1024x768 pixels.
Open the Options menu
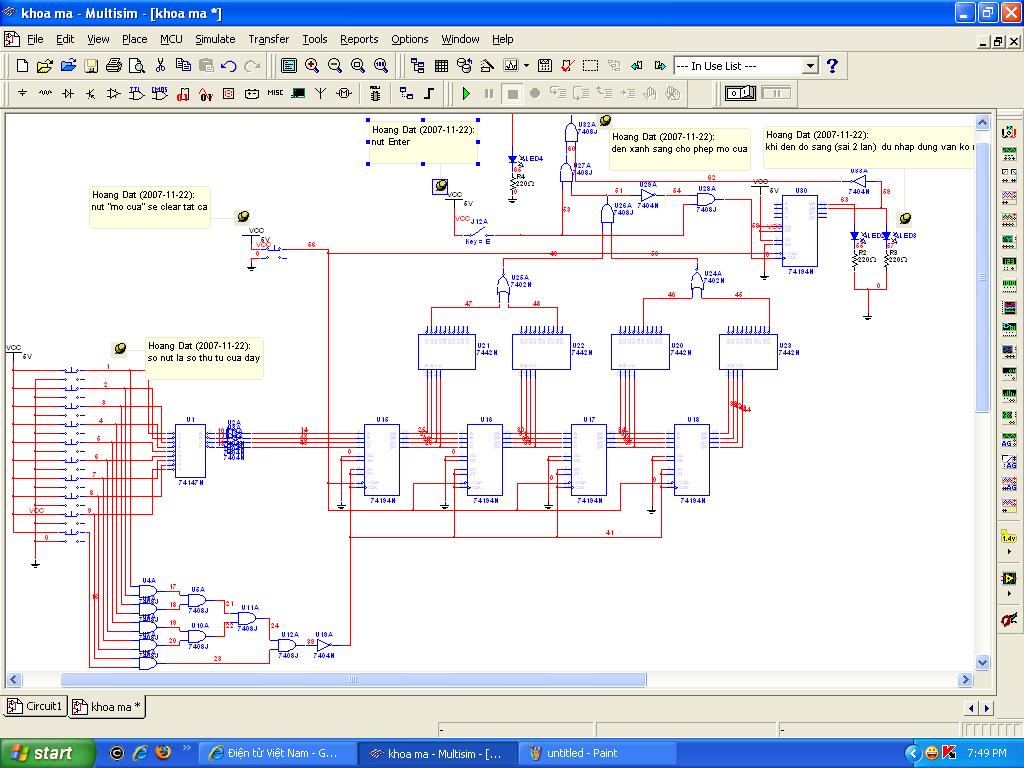(x=409, y=39)
